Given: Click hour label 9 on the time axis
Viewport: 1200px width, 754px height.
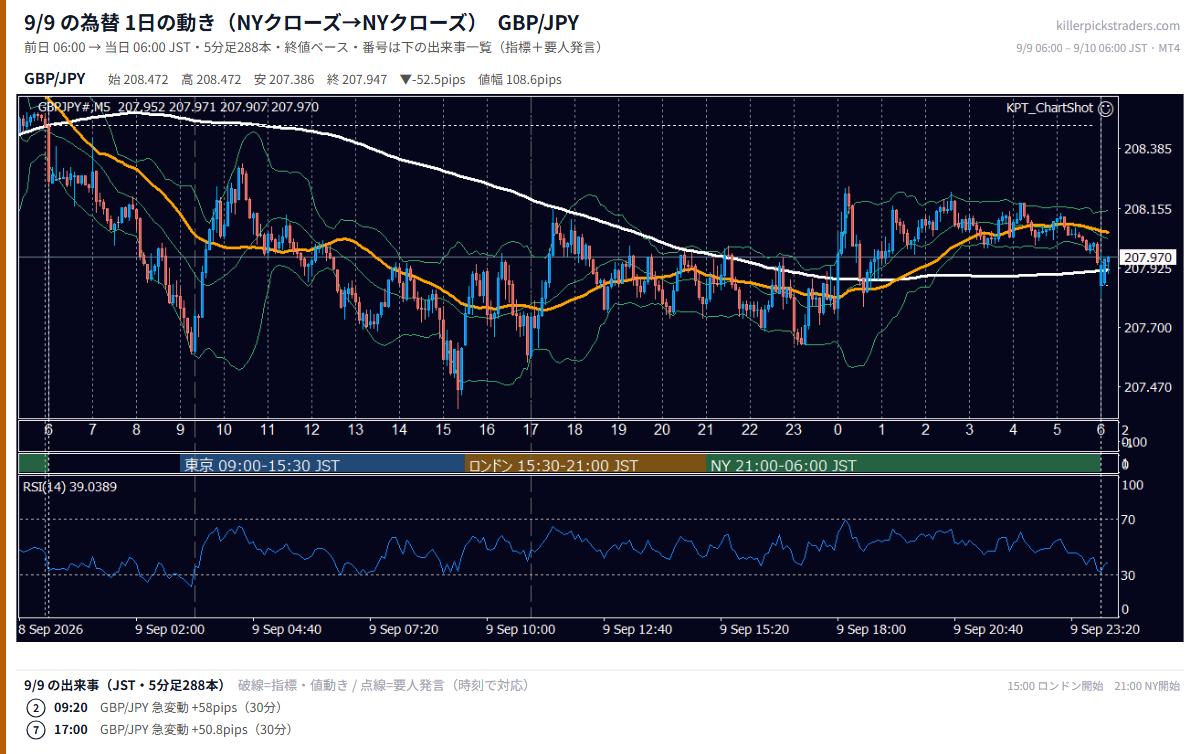Looking at the screenshot, I should click(181, 430).
